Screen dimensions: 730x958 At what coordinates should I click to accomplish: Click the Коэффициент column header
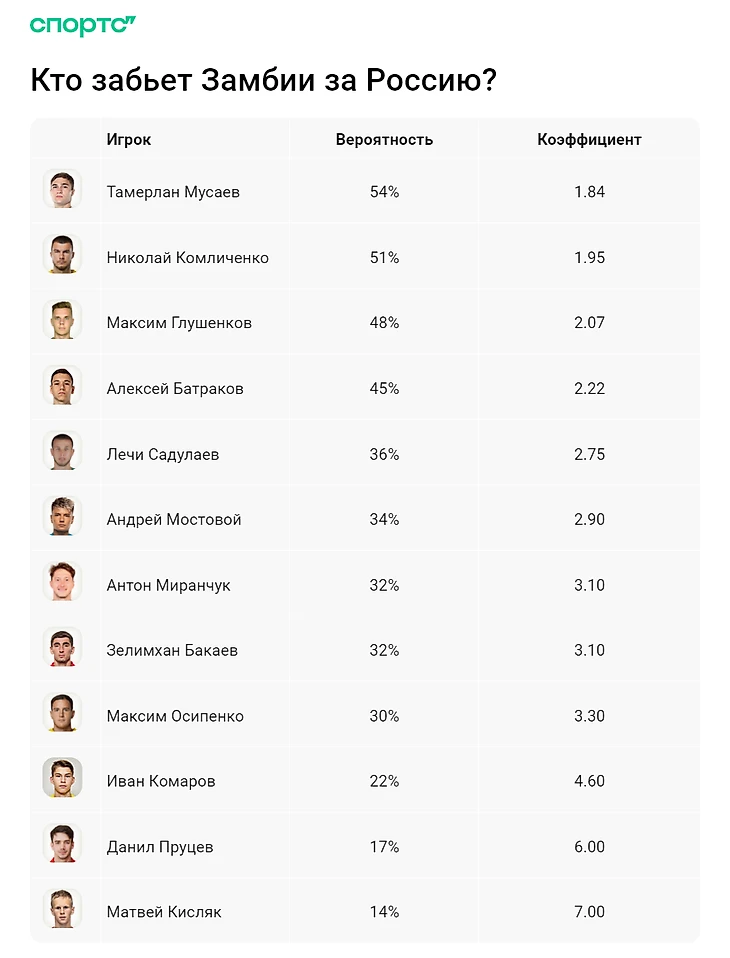[x=589, y=140]
